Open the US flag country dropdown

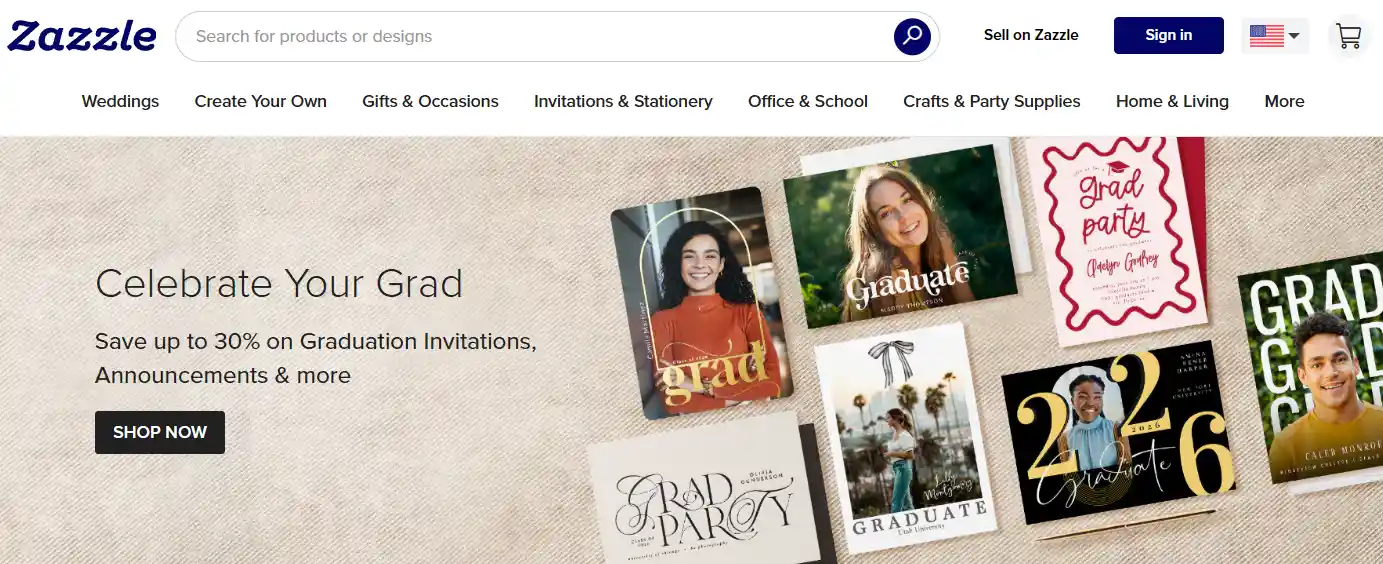[1275, 36]
